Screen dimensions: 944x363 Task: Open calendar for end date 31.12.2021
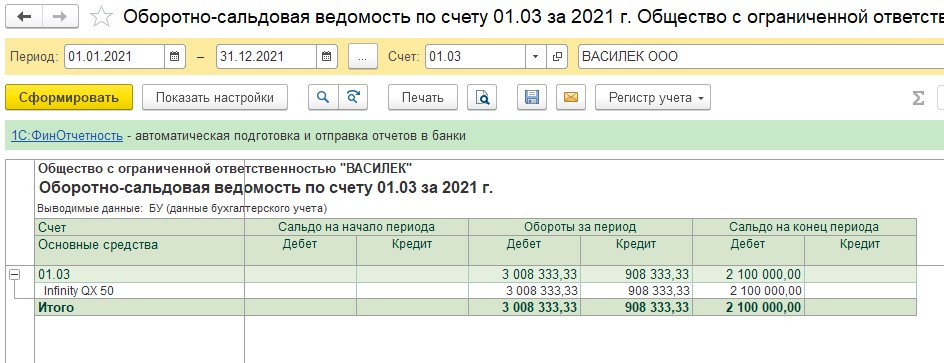326,57
